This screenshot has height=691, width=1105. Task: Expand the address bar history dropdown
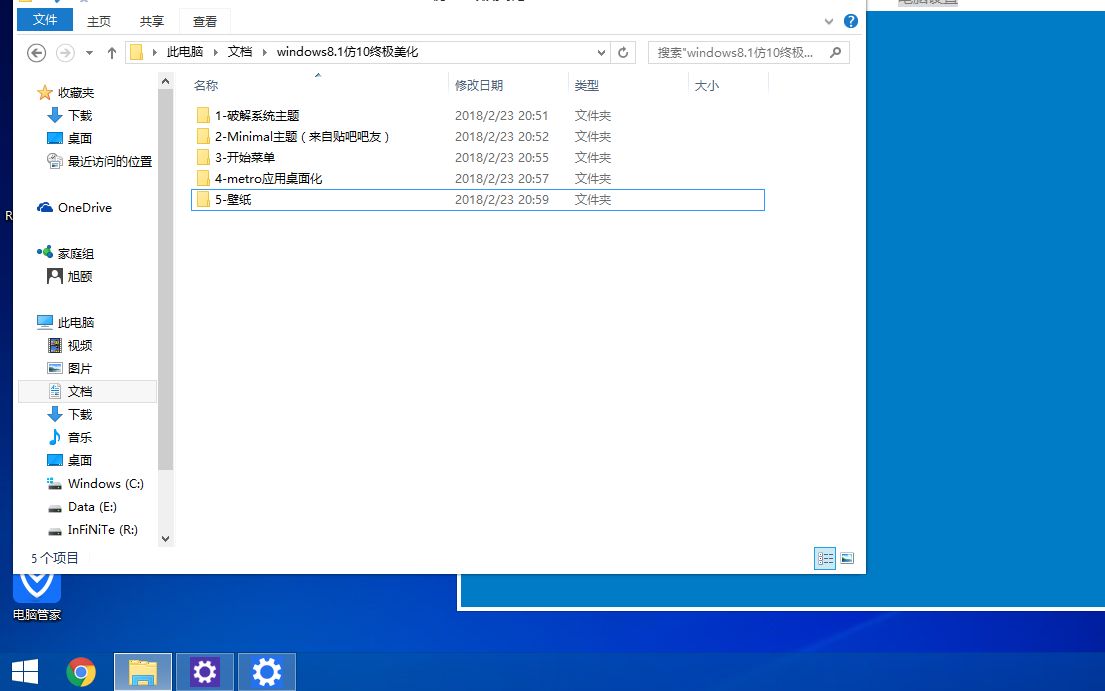coord(600,52)
